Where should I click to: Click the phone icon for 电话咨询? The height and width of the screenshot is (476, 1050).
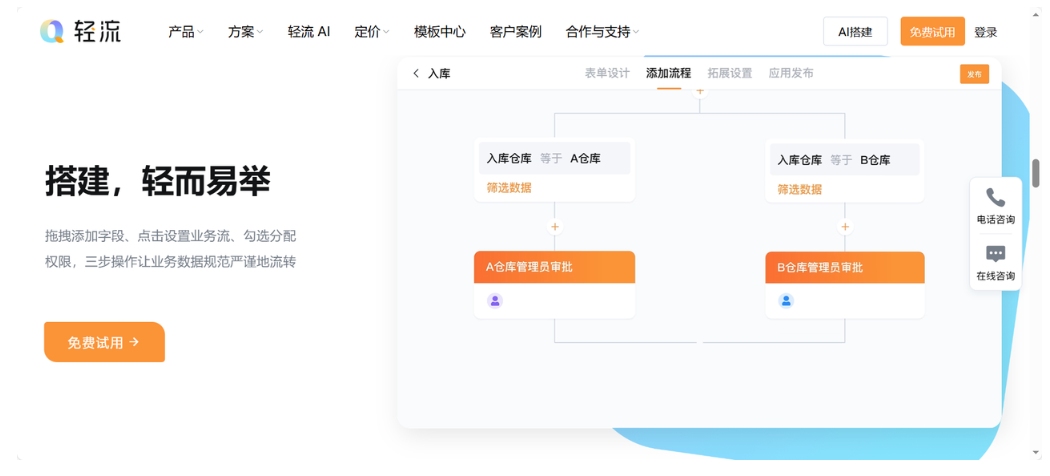pos(995,197)
